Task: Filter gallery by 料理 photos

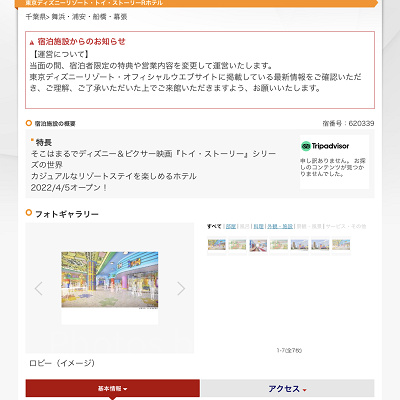Action: (x=258, y=226)
